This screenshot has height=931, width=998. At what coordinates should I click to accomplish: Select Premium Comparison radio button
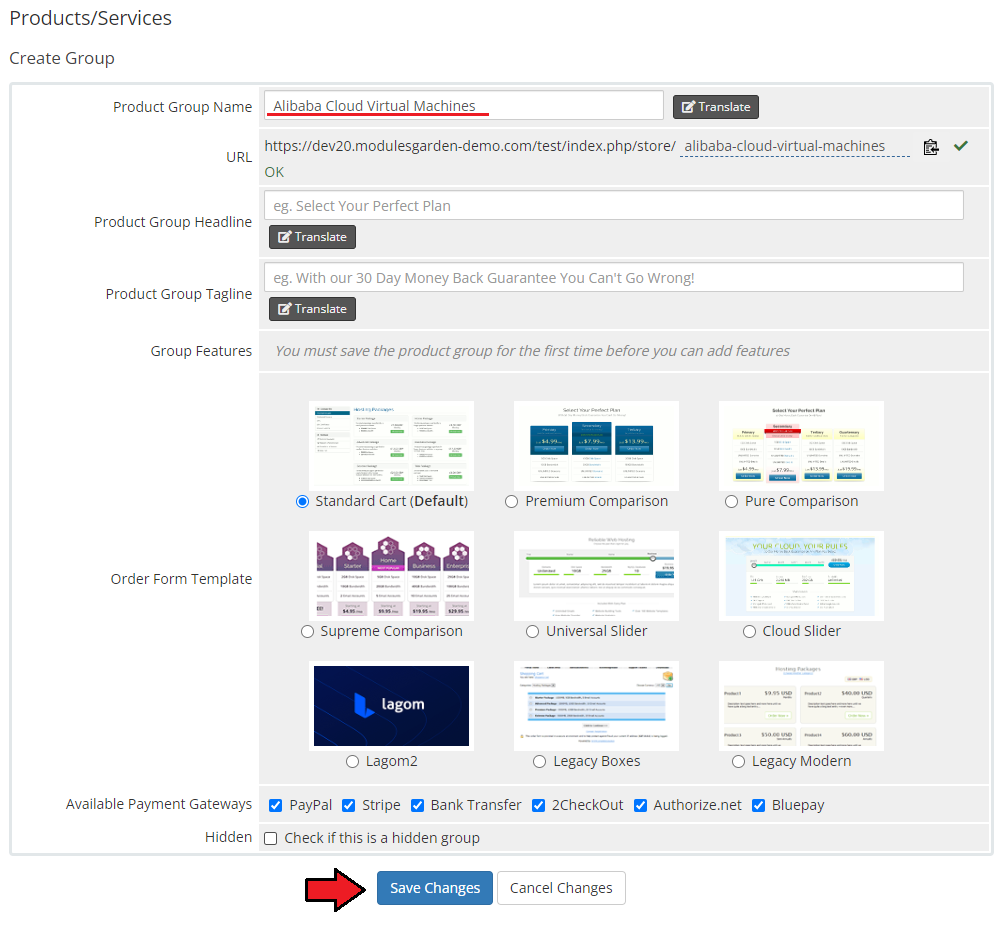(x=511, y=501)
